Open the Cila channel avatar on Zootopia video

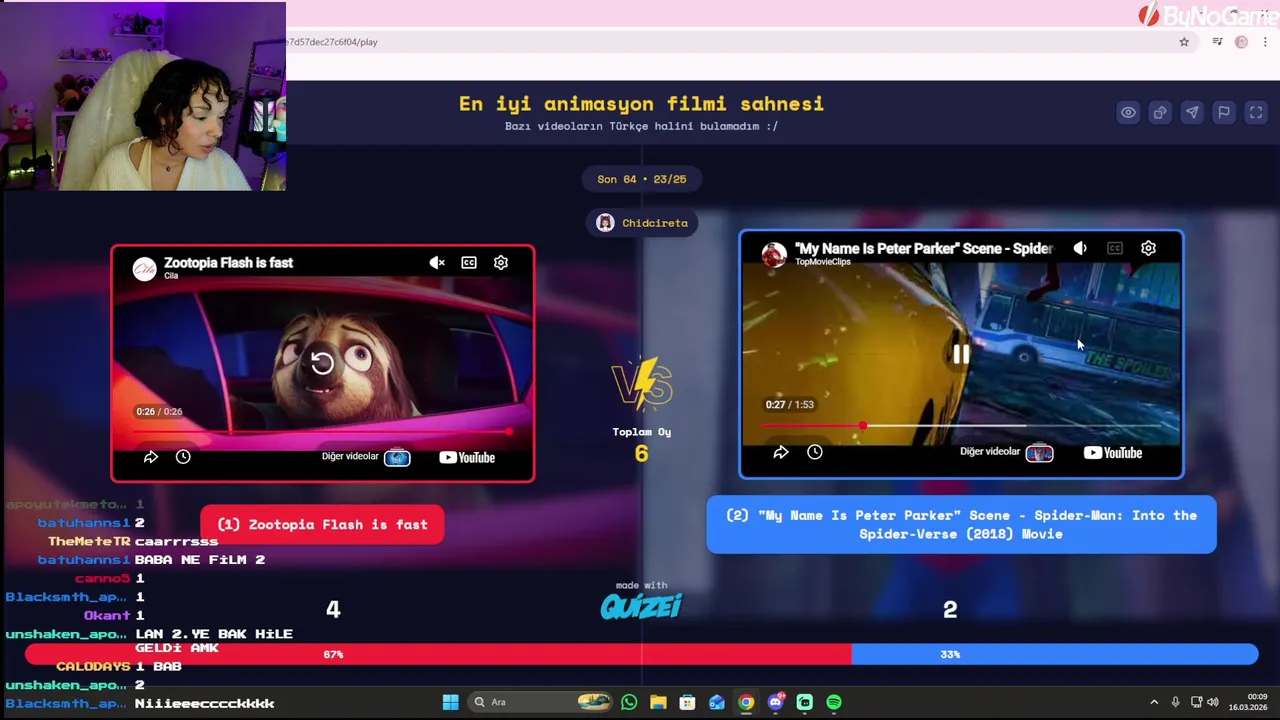(x=145, y=267)
